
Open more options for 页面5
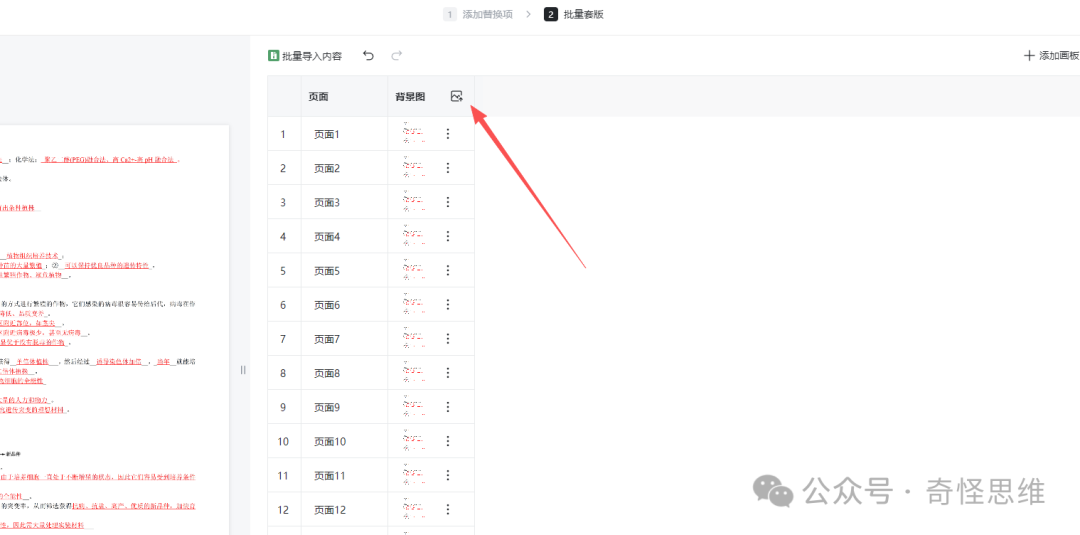coord(448,271)
